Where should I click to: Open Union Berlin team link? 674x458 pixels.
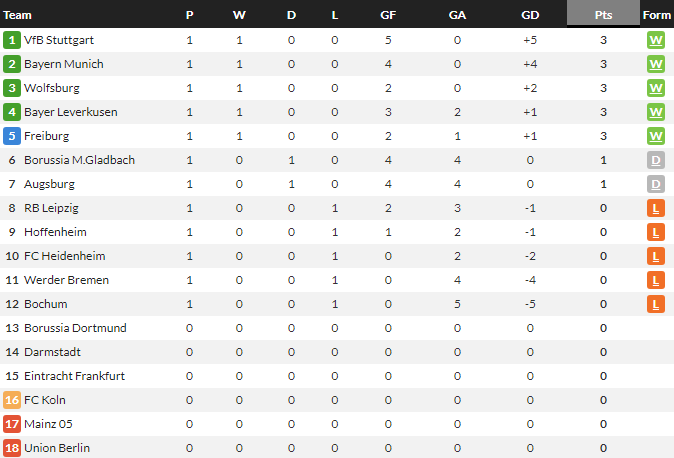click(x=57, y=448)
